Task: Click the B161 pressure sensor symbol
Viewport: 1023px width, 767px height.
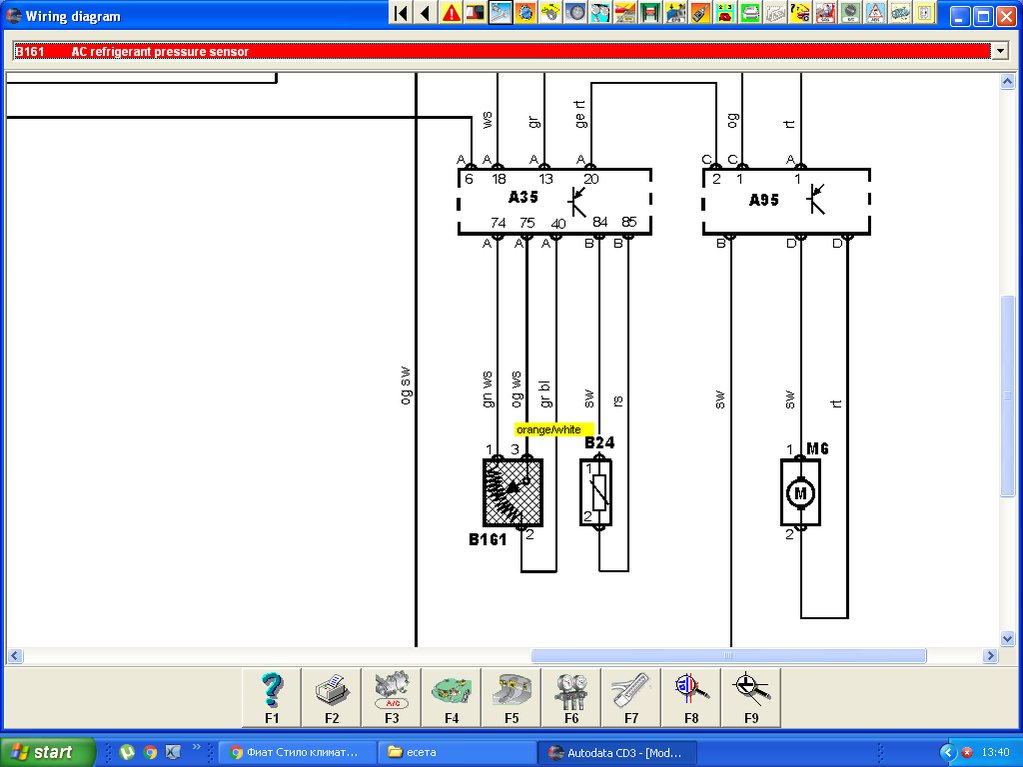Action: [x=513, y=492]
